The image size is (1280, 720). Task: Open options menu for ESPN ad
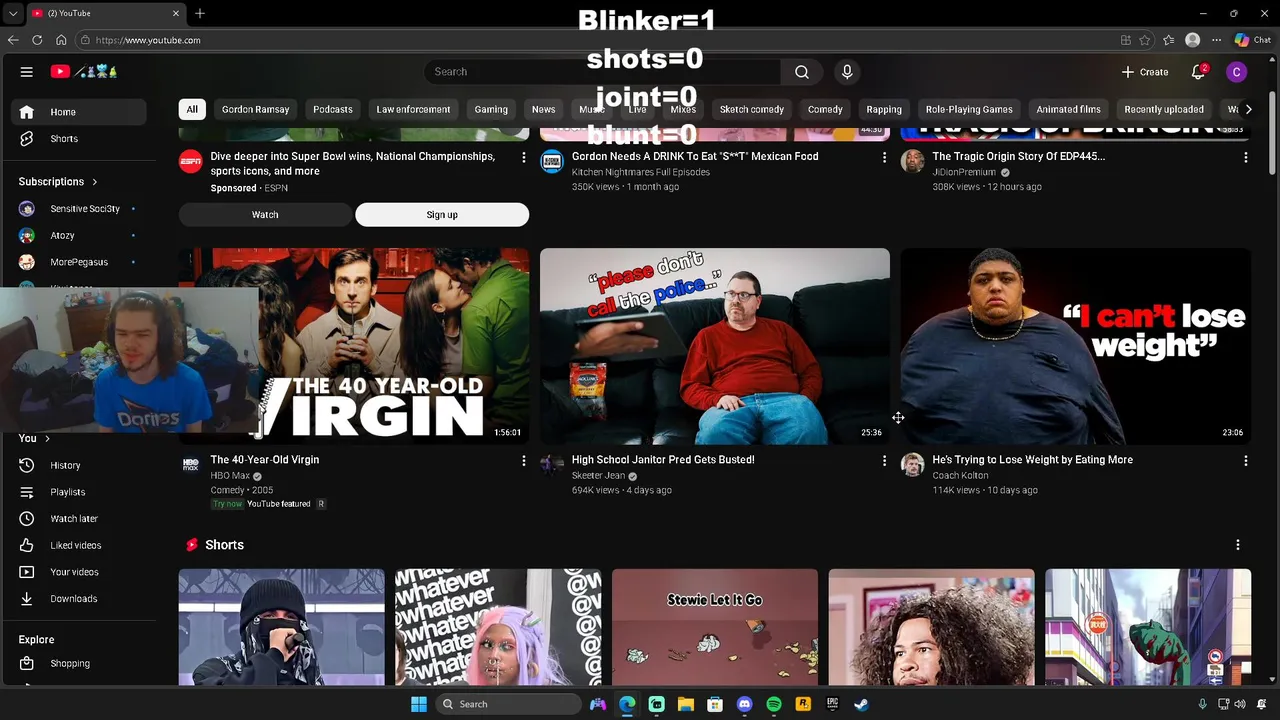tap(523, 157)
